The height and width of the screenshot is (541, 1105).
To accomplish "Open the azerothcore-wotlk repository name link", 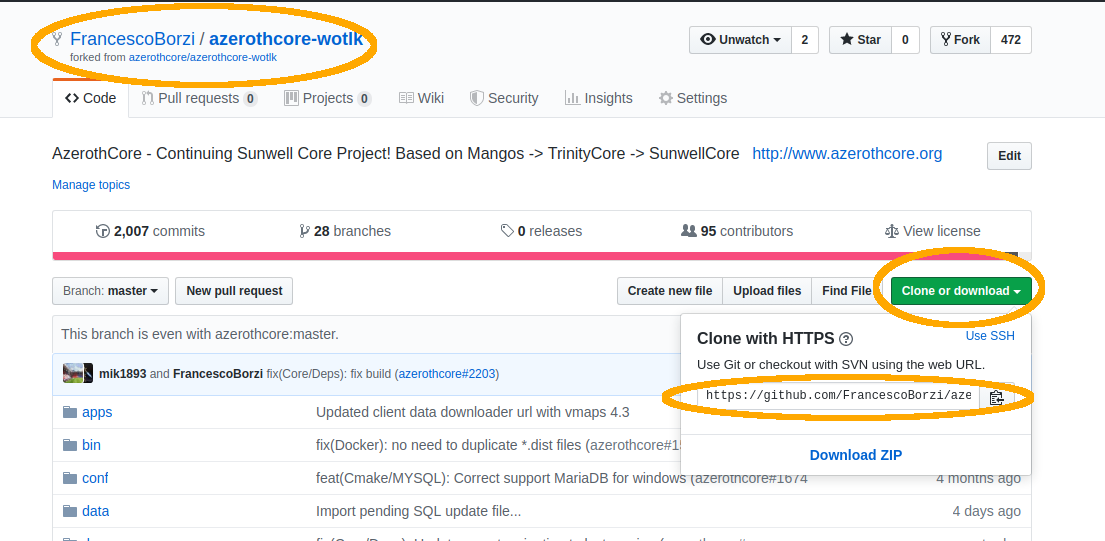I will pos(286,39).
